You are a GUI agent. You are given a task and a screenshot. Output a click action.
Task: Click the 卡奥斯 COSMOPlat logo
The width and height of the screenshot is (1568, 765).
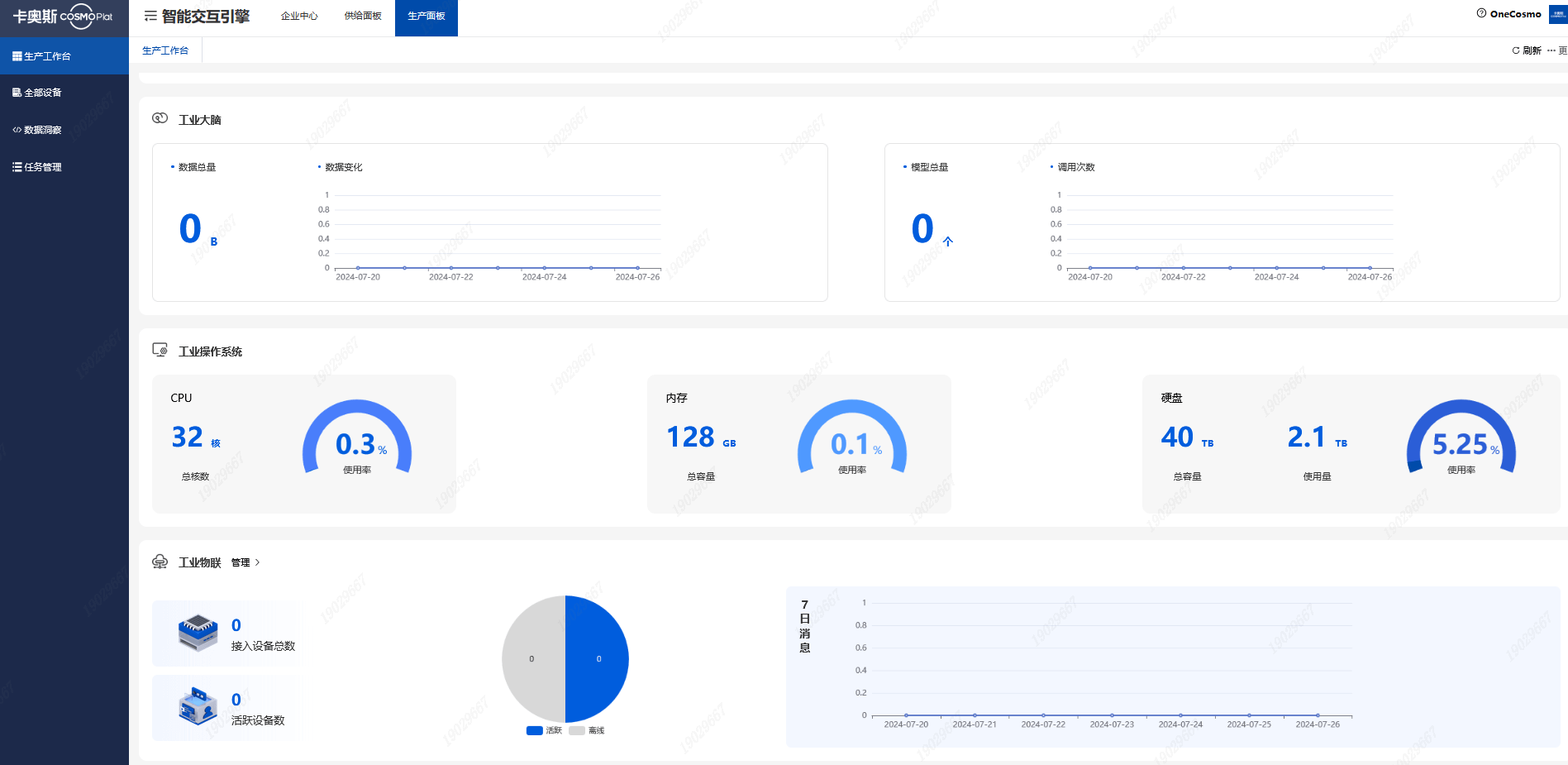pos(64,17)
